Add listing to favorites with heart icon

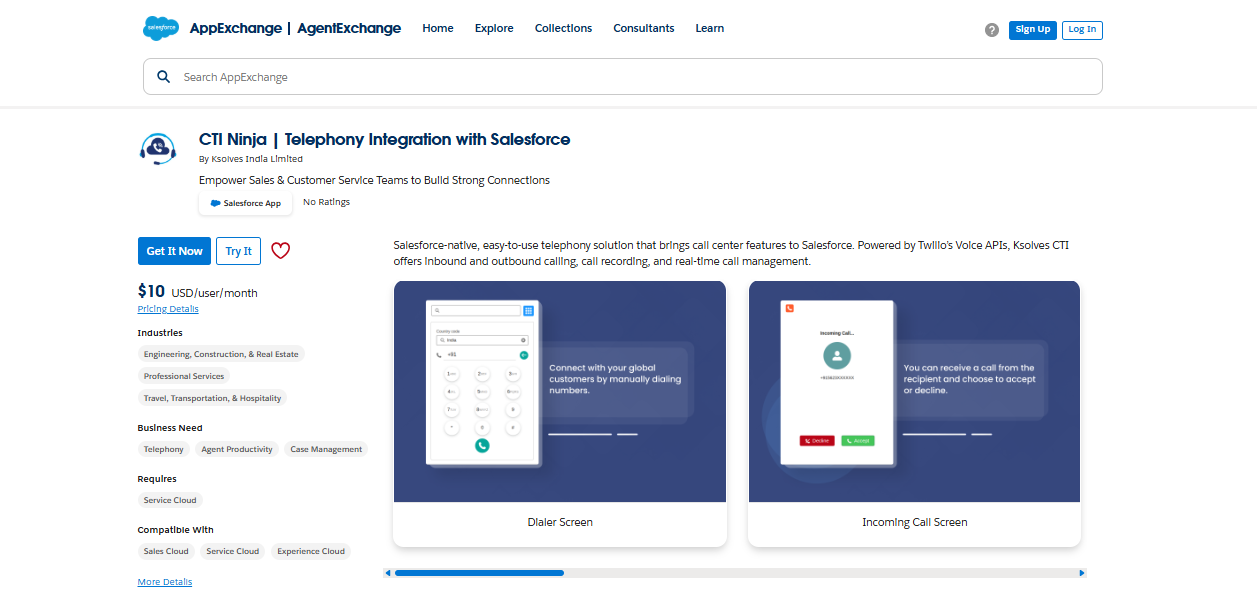click(281, 251)
